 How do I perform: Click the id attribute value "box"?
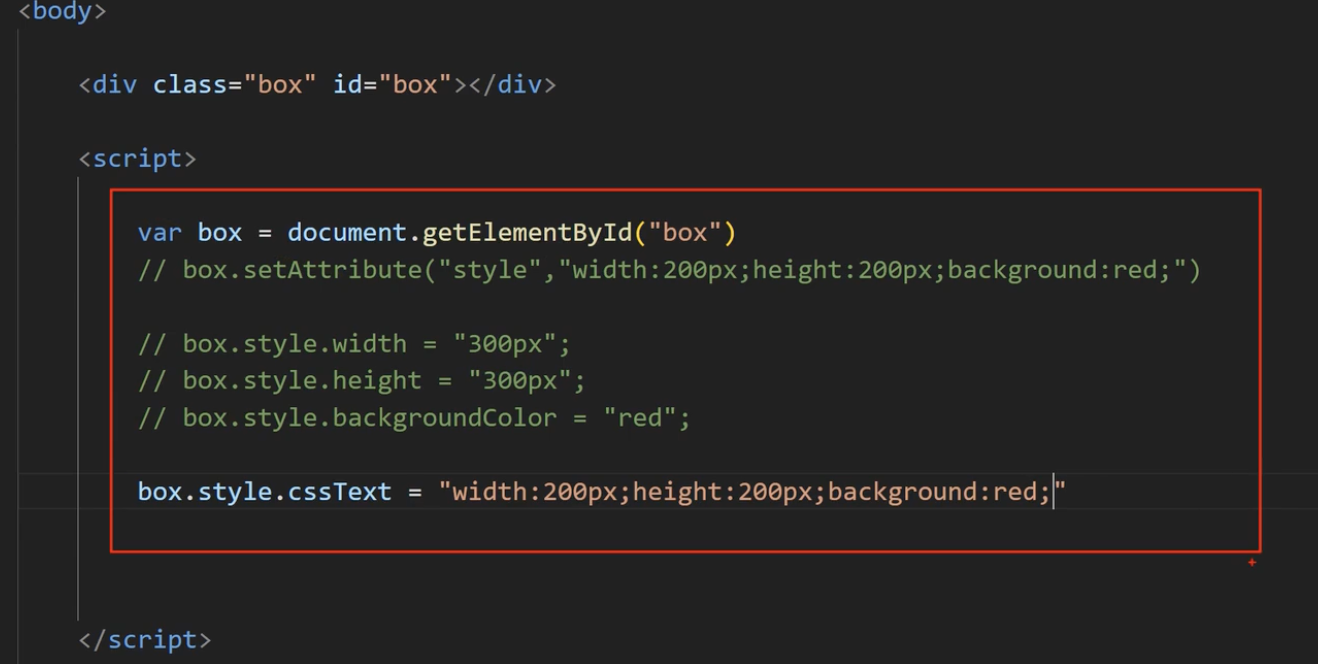pyautogui.click(x=415, y=85)
